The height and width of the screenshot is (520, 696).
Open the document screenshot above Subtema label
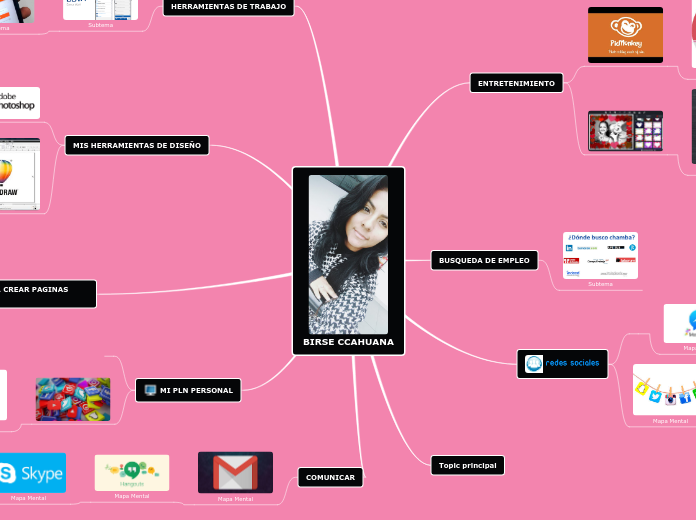(100, 10)
